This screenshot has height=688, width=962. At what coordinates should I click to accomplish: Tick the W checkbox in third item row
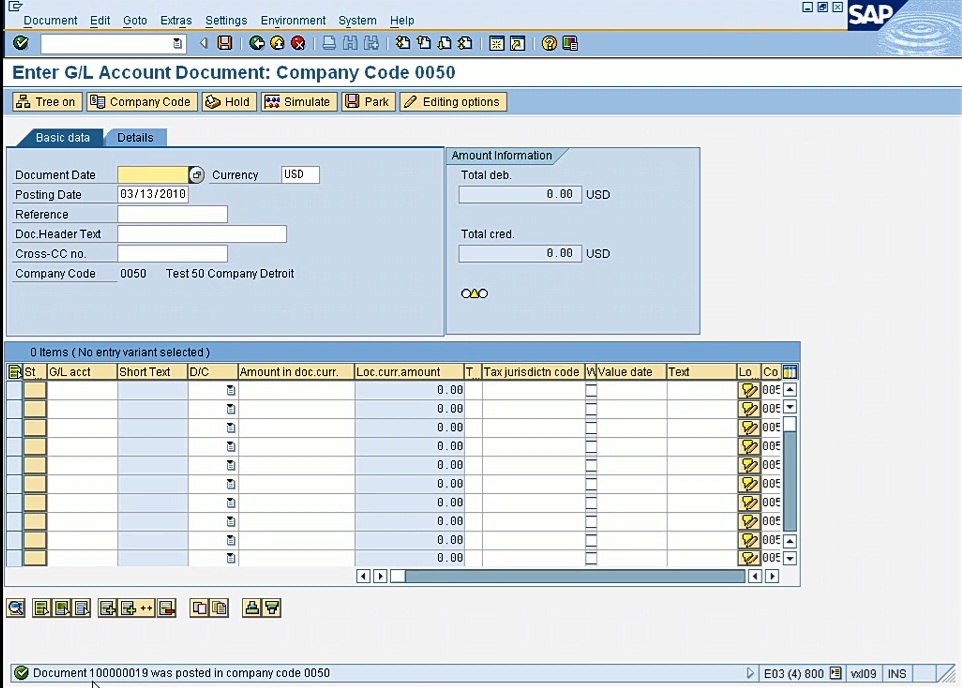tap(591, 427)
